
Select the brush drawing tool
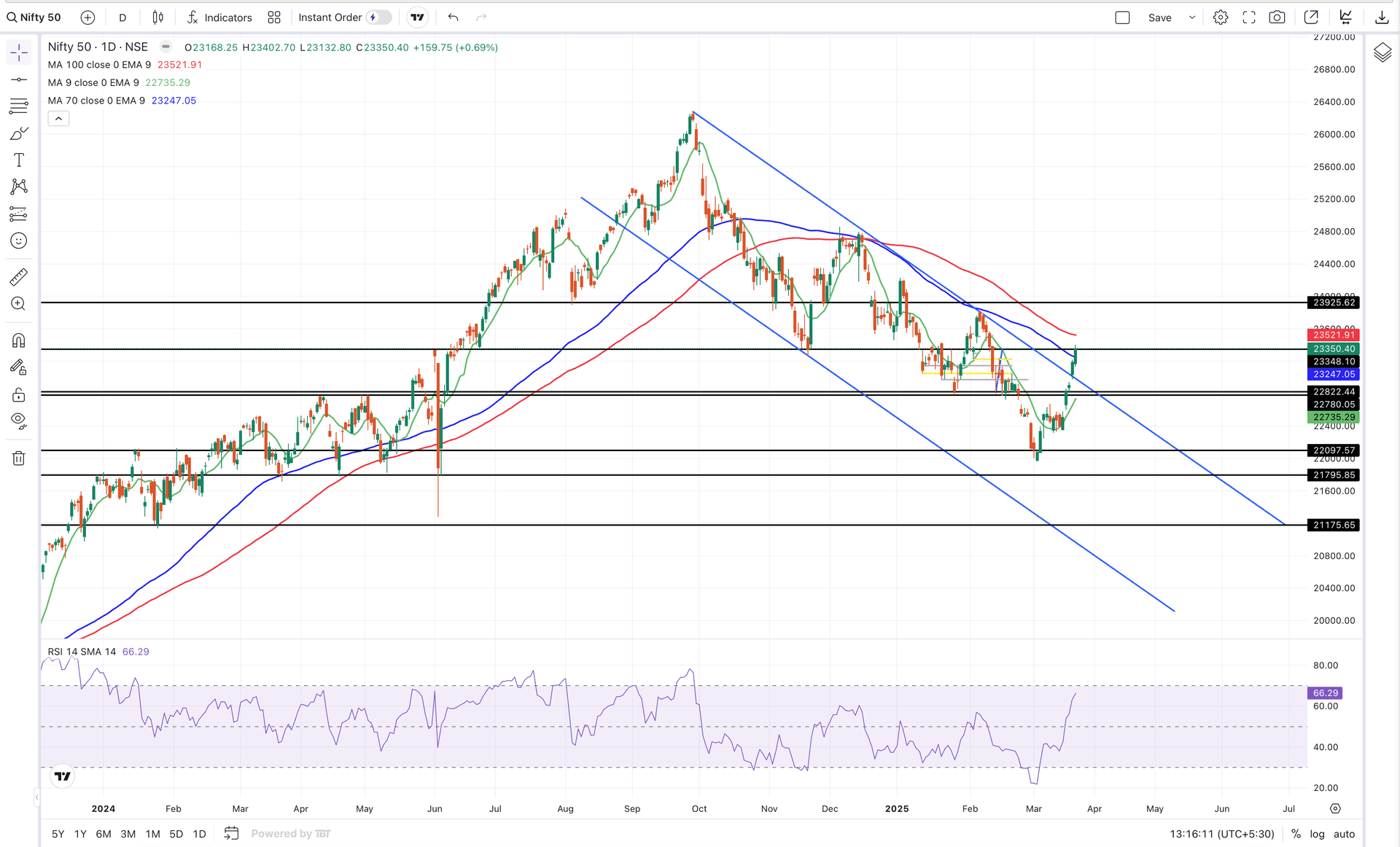click(19, 133)
